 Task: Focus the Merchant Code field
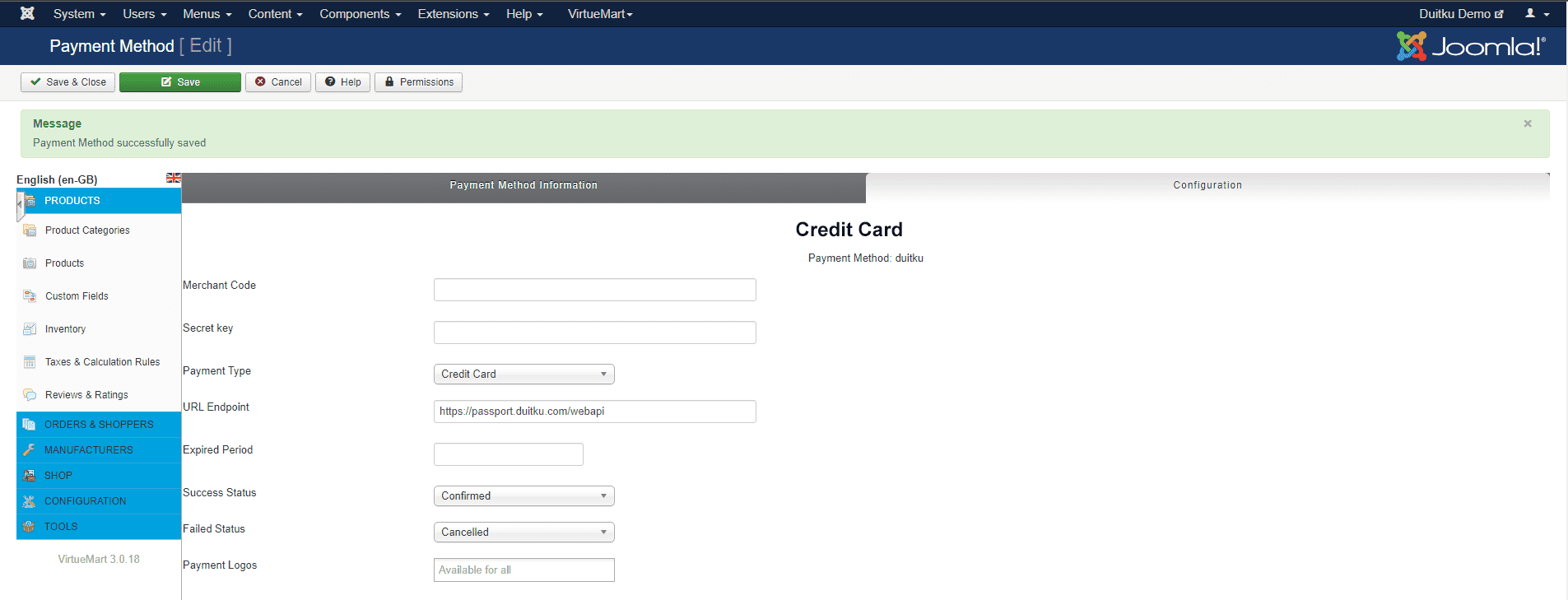coord(595,290)
